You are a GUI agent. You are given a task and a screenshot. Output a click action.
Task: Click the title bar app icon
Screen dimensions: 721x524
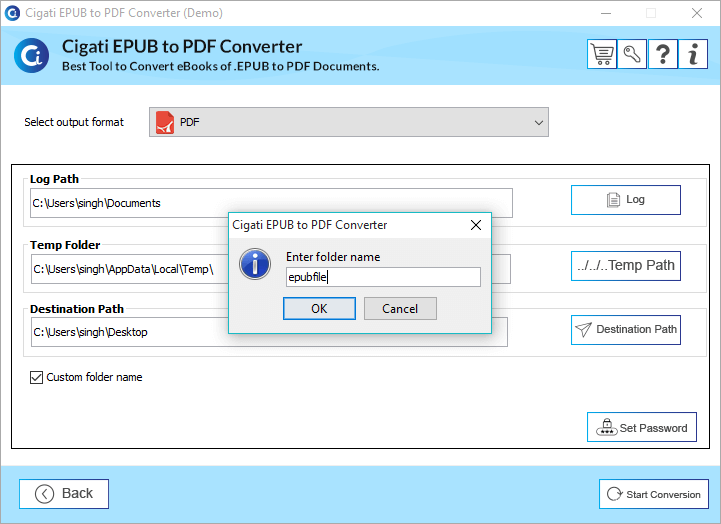12,13
